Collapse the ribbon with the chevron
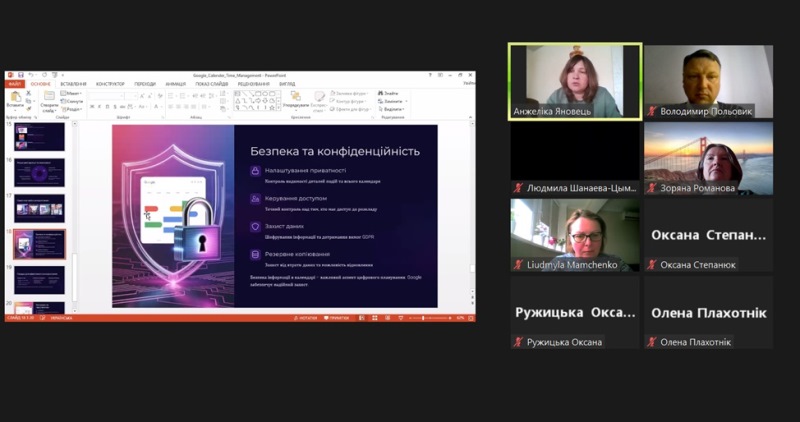 point(470,117)
